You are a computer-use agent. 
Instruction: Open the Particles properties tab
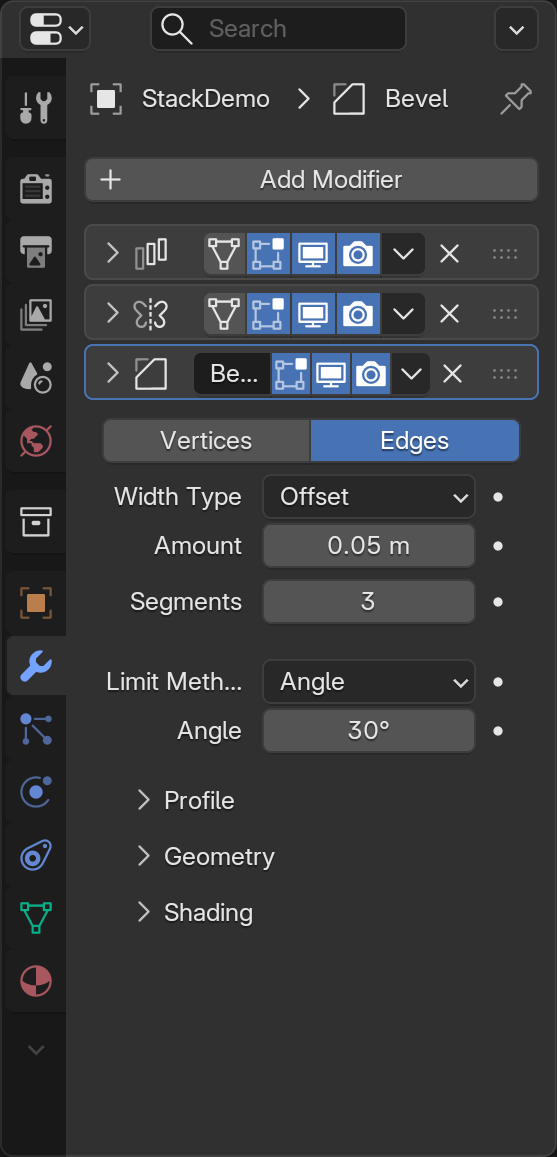(x=35, y=729)
